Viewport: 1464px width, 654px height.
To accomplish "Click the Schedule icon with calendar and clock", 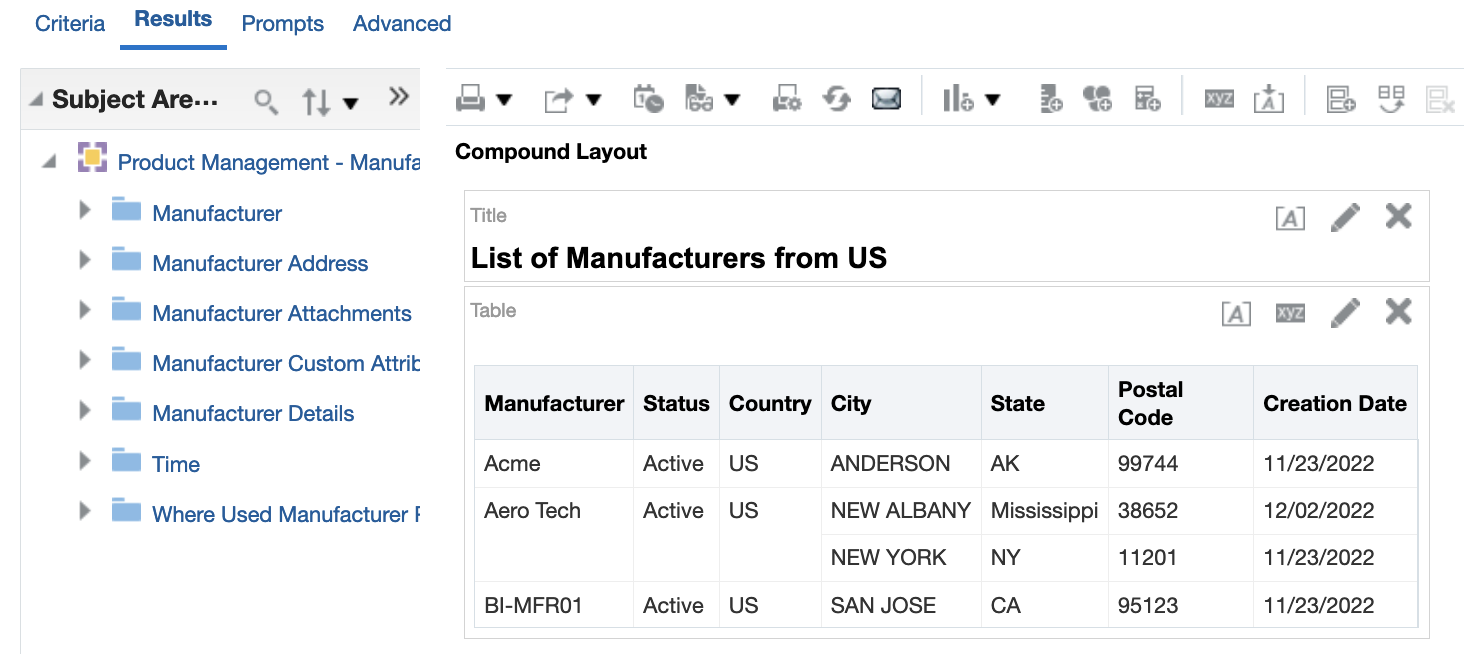I will pos(648,98).
